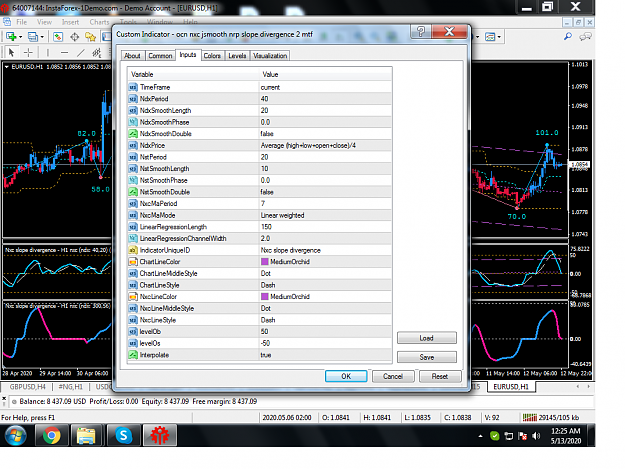Open Skype from taskbar
625x469 pixels.
pyautogui.click(x=124, y=435)
